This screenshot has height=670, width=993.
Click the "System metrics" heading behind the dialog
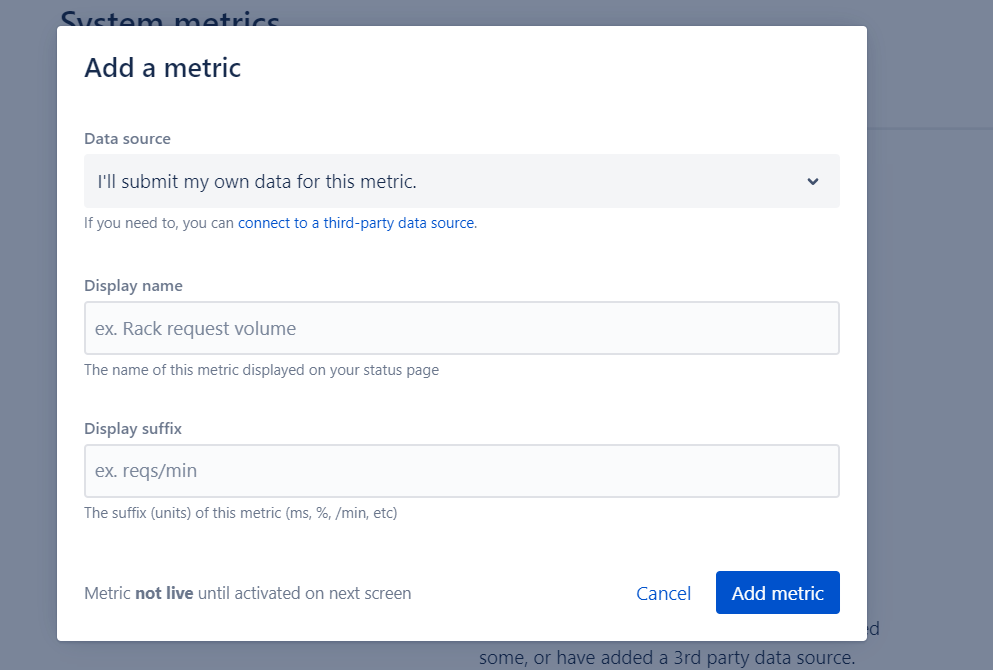(170, 14)
